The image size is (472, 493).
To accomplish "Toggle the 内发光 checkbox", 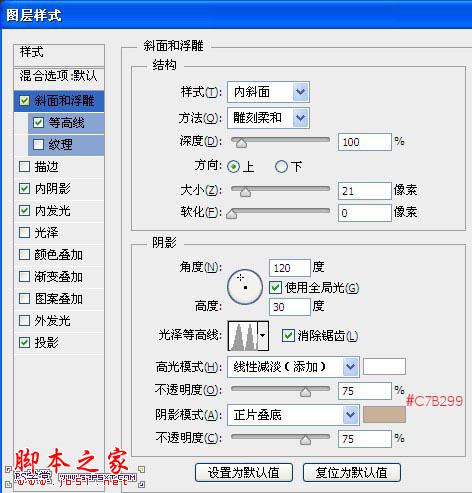I will tap(24, 210).
